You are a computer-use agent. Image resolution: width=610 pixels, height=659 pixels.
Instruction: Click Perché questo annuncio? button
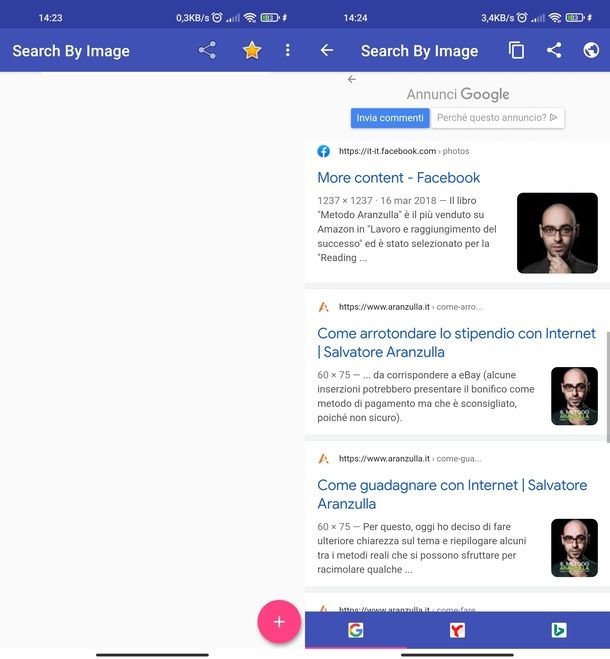tap(497, 118)
